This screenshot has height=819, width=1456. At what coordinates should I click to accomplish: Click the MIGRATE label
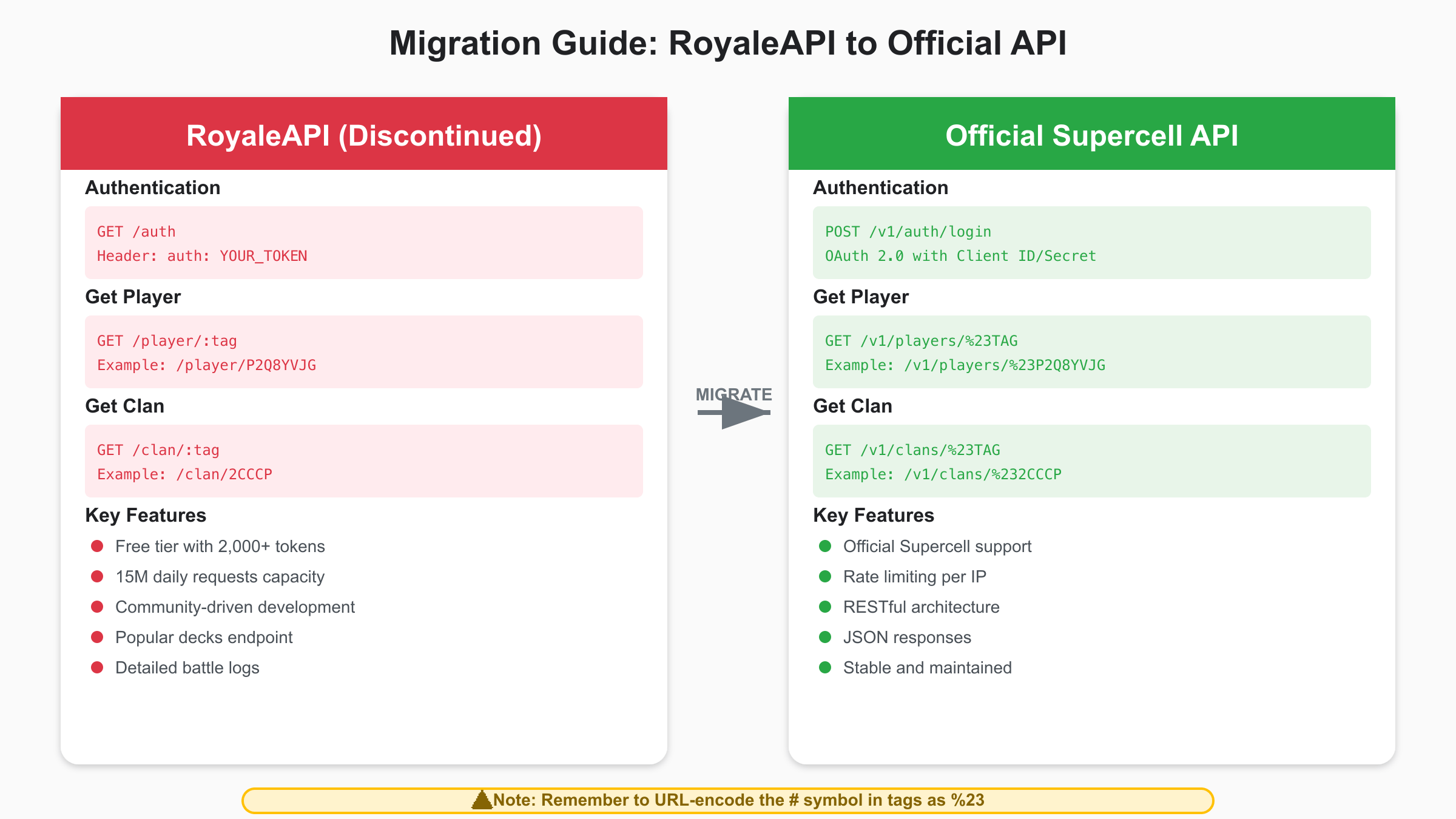click(734, 394)
